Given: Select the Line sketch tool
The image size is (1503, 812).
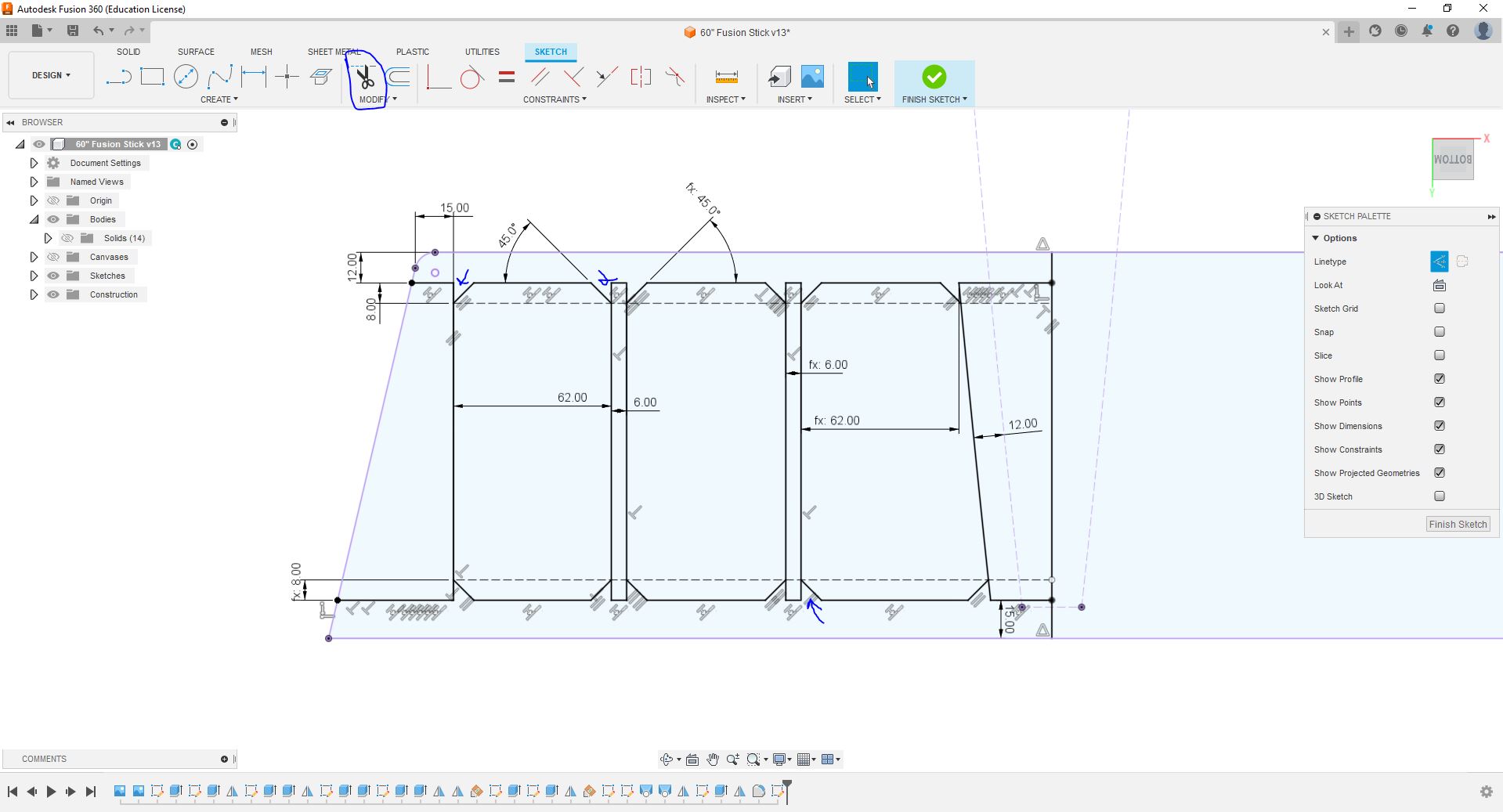Looking at the screenshot, I should 118,77.
